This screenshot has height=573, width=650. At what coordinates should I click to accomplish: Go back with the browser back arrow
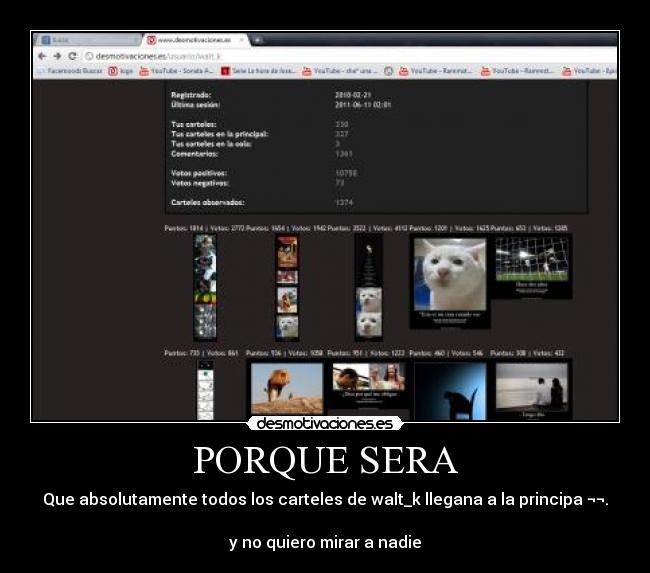42,56
